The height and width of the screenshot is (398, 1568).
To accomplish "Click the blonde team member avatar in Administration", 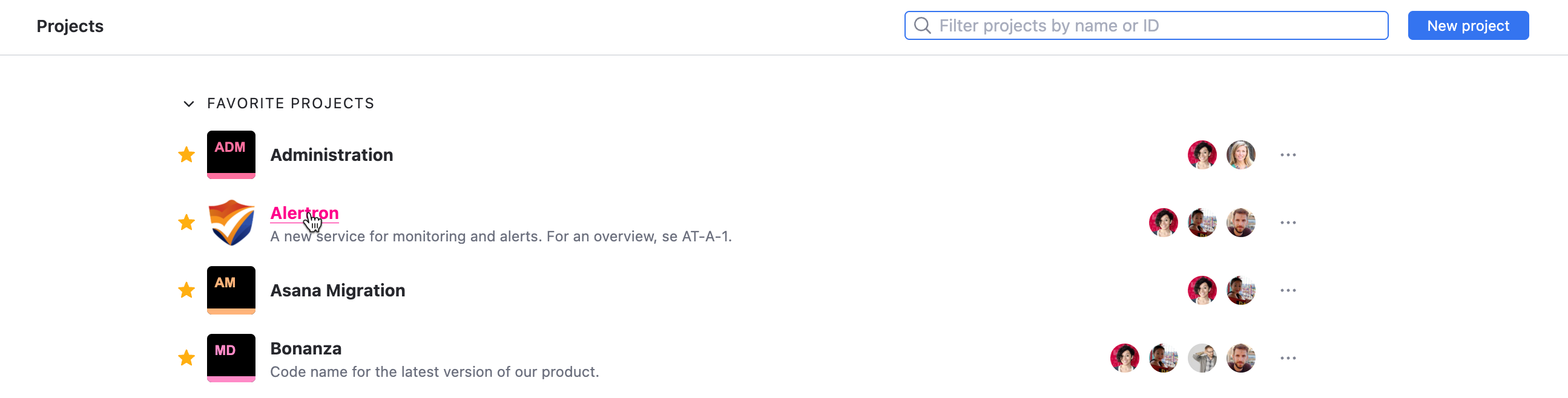I will click(1240, 155).
